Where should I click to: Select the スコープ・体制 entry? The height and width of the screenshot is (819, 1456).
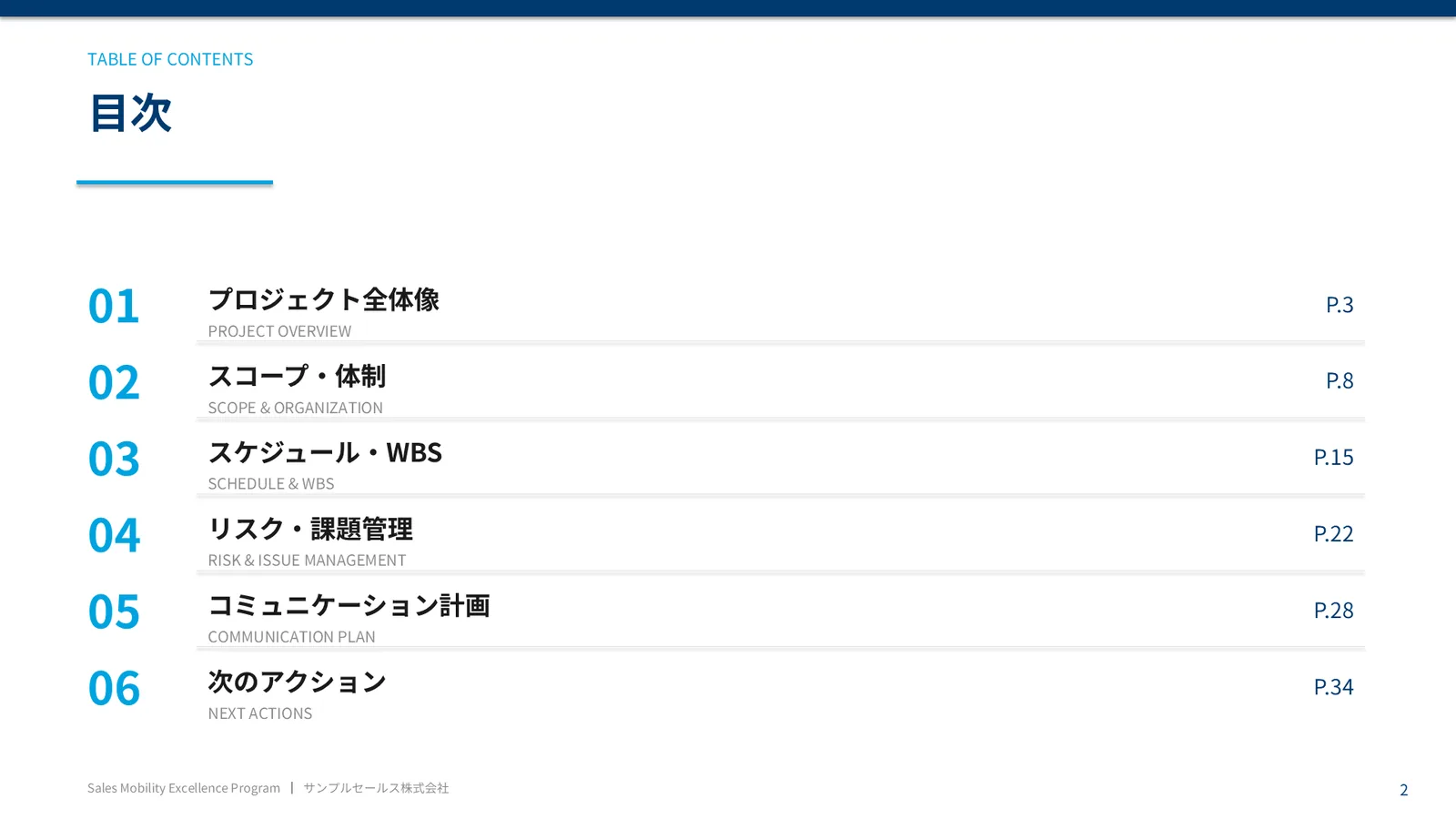click(297, 376)
